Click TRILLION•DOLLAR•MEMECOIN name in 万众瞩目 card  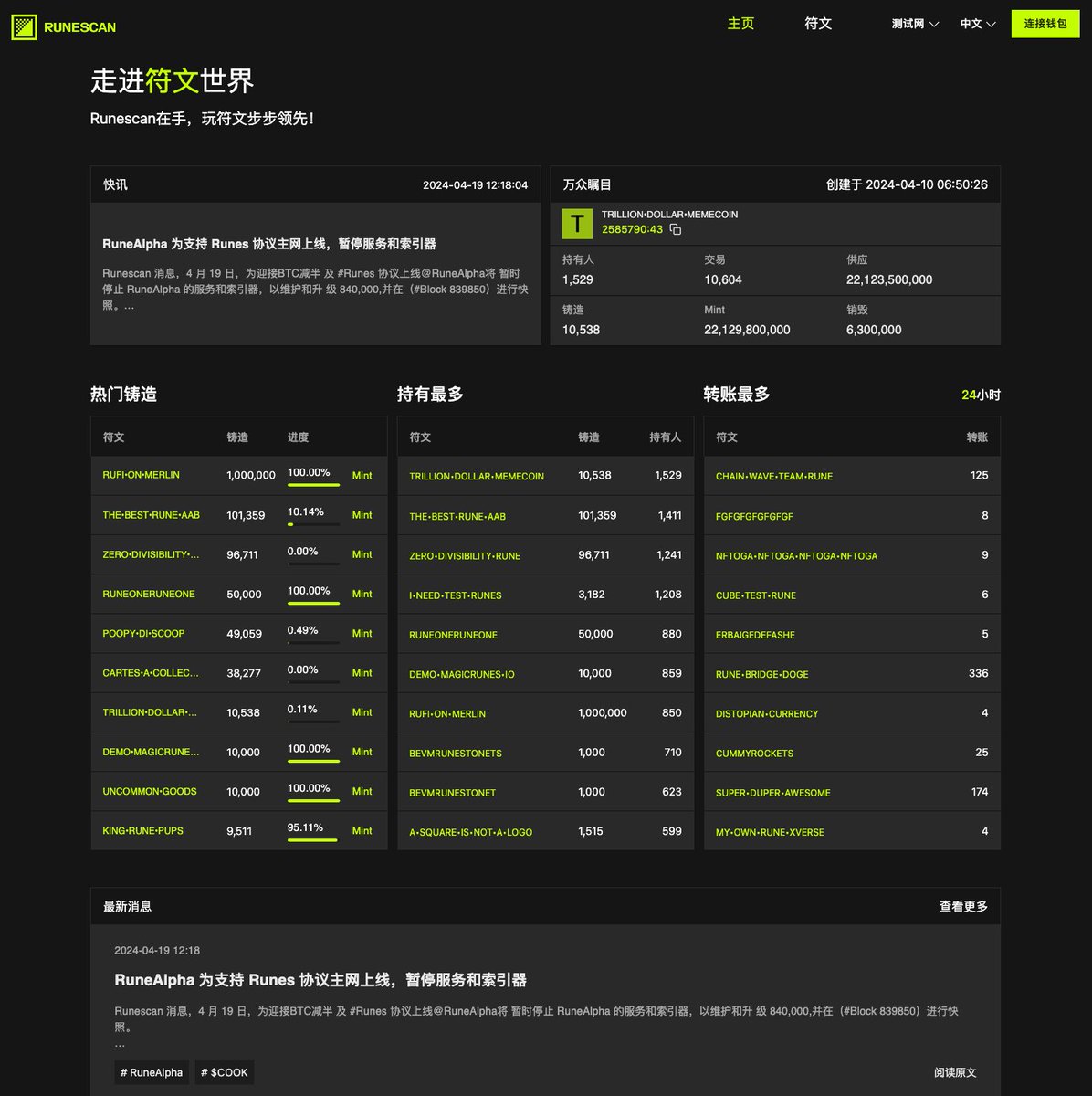pyautogui.click(x=669, y=215)
